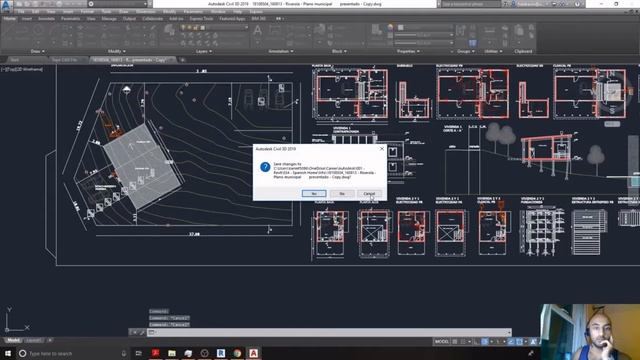Click the Group icon in Groups panel

[461, 30]
